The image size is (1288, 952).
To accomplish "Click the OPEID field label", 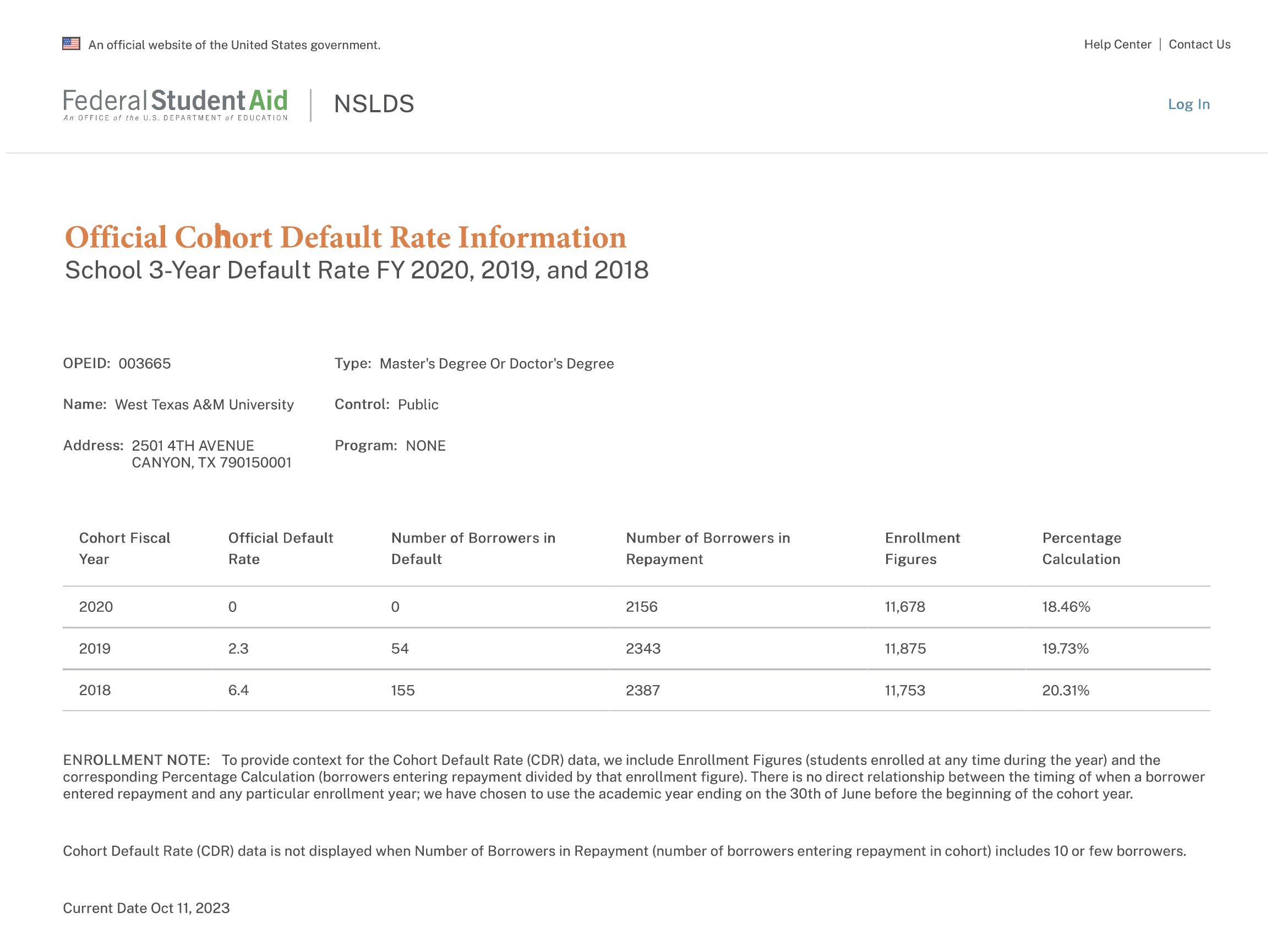I will (x=87, y=365).
